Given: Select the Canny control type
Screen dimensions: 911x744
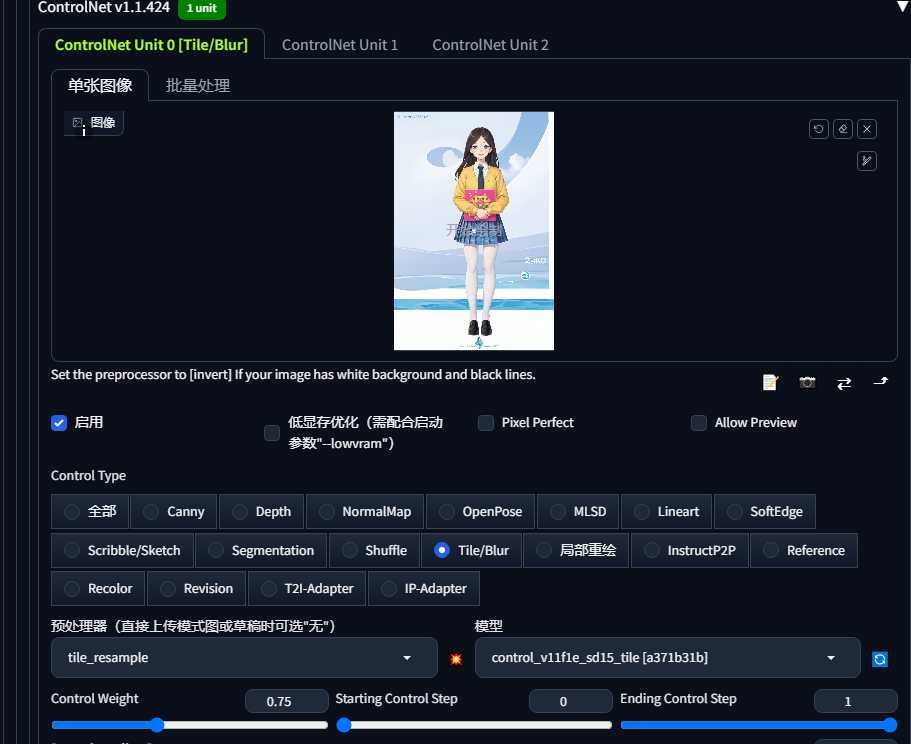Looking at the screenshot, I should (174, 512).
